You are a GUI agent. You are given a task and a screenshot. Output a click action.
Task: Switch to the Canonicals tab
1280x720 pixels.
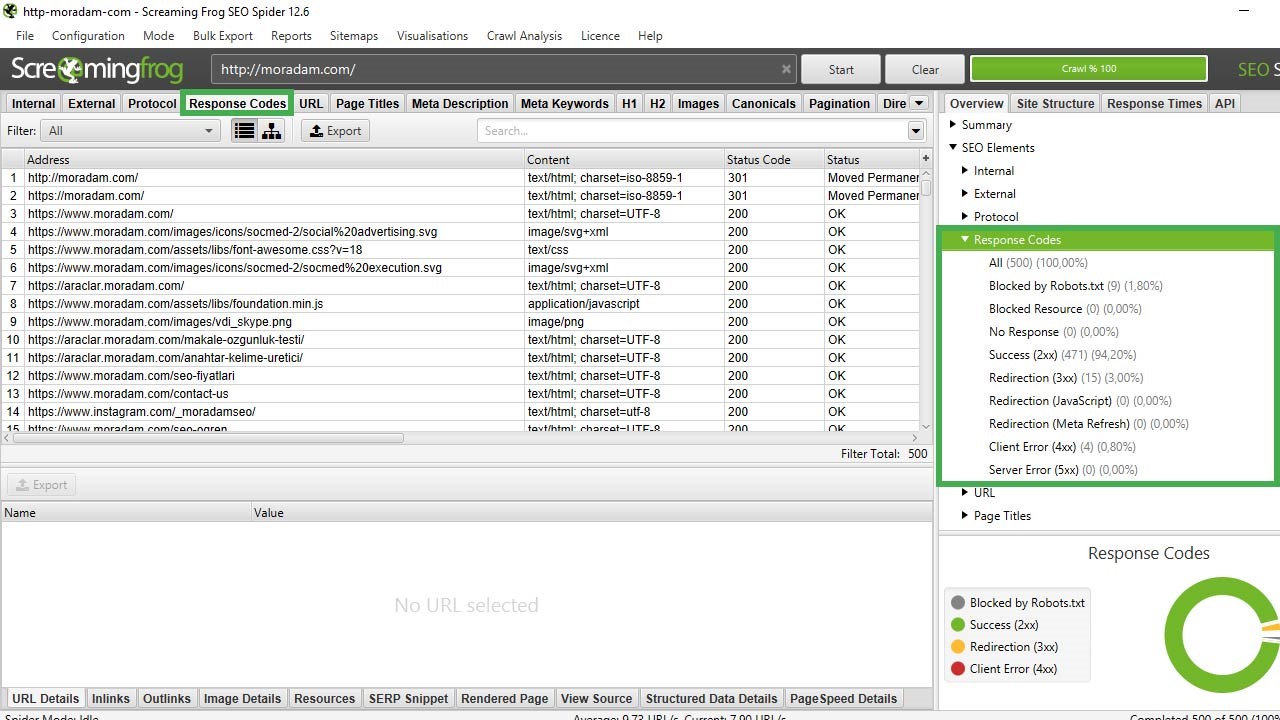click(764, 103)
